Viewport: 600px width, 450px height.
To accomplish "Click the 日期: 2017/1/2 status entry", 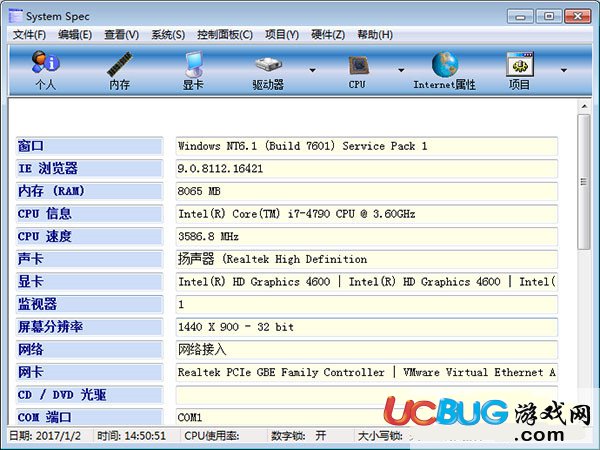I will pos(45,436).
